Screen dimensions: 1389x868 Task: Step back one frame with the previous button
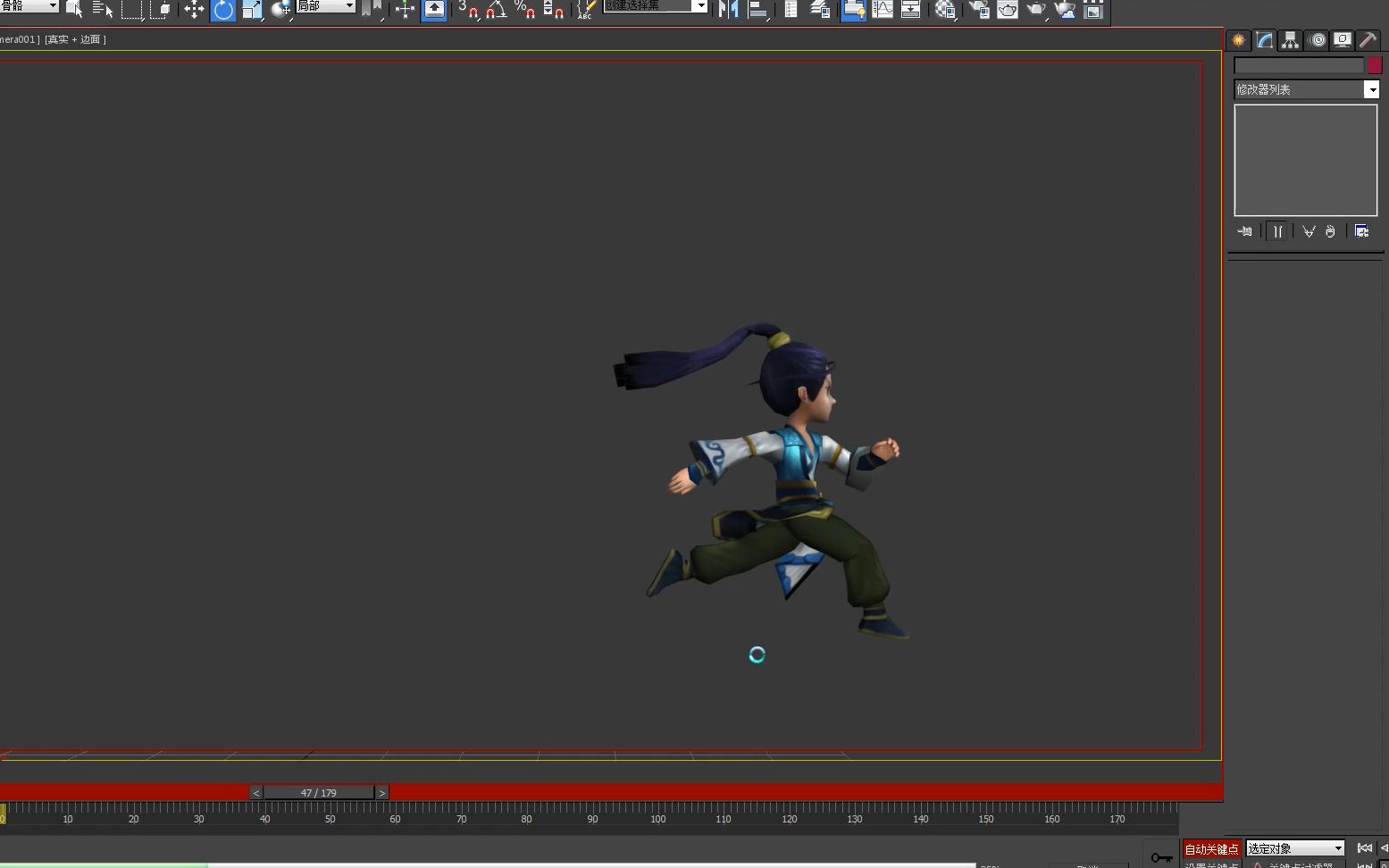[x=255, y=792]
